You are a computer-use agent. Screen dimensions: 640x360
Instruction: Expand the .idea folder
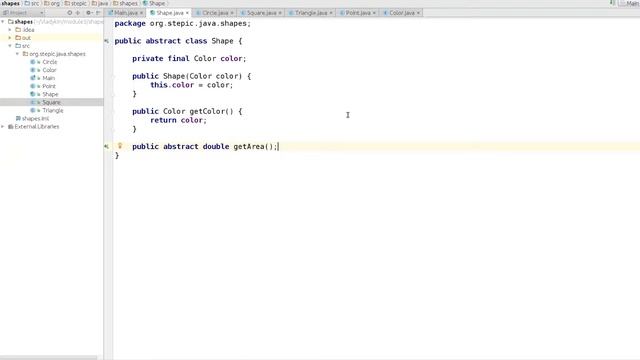pyautogui.click(x=10, y=30)
